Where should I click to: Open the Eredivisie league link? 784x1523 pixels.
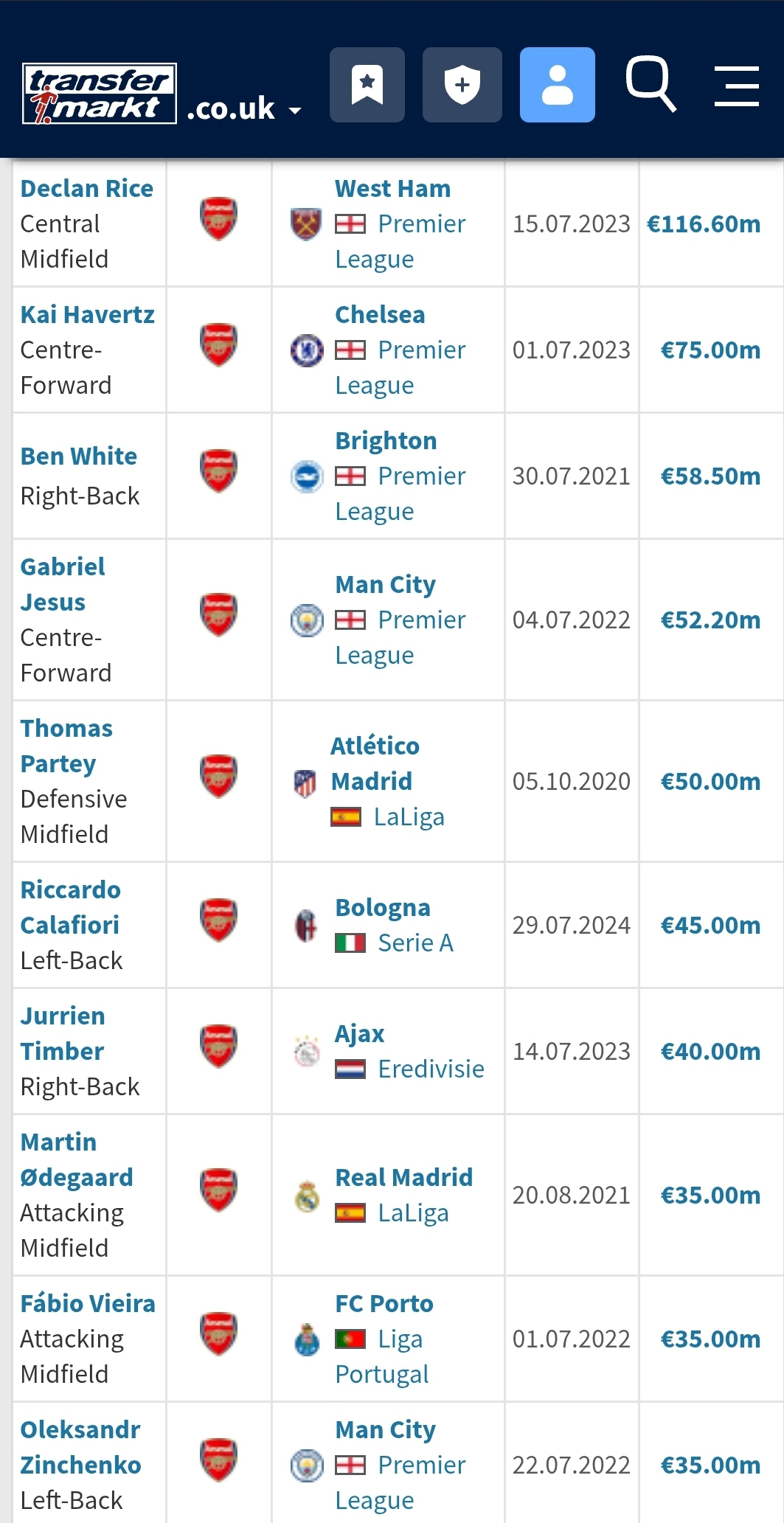tap(431, 1069)
